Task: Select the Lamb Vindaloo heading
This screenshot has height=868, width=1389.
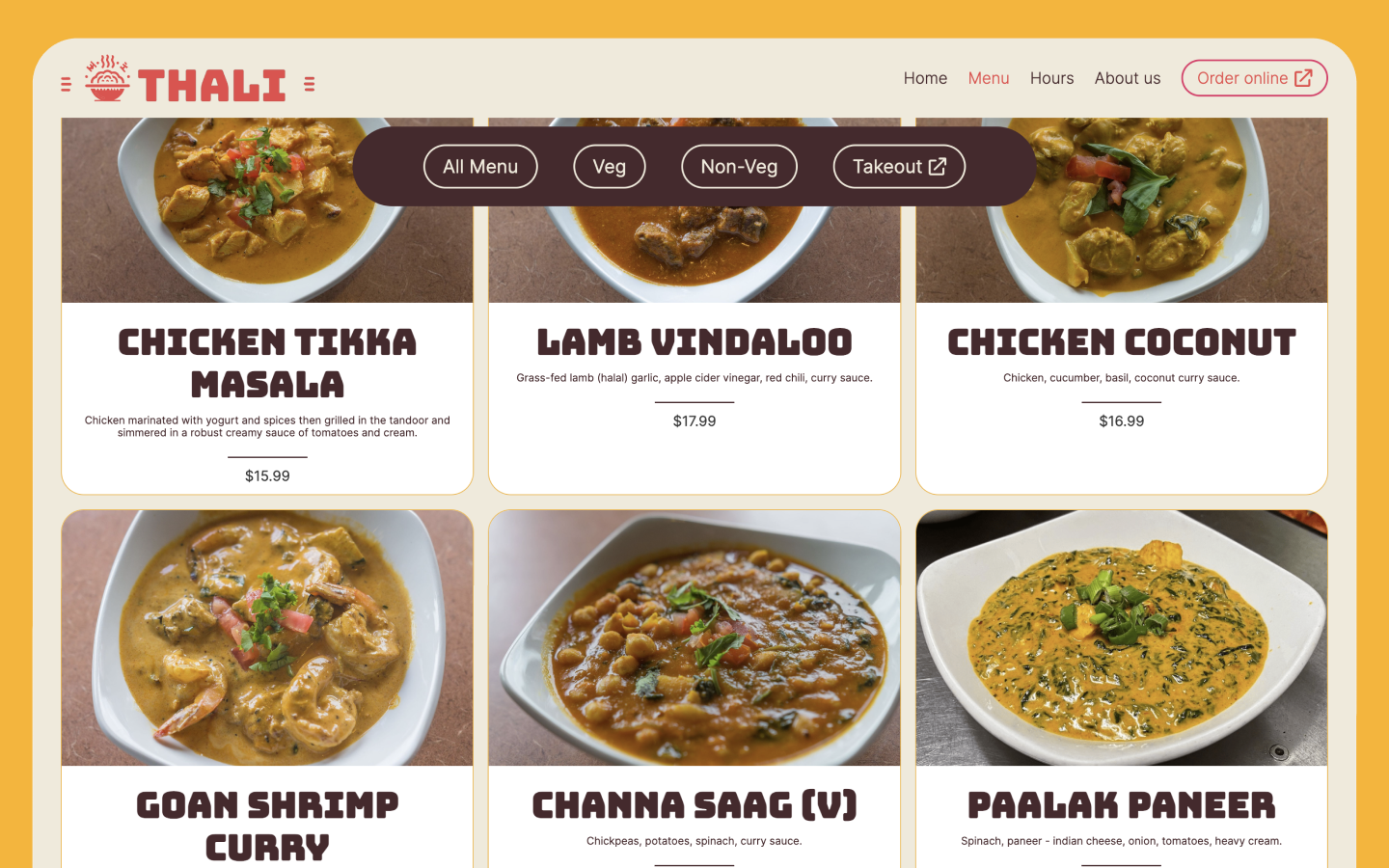Action: pos(694,342)
